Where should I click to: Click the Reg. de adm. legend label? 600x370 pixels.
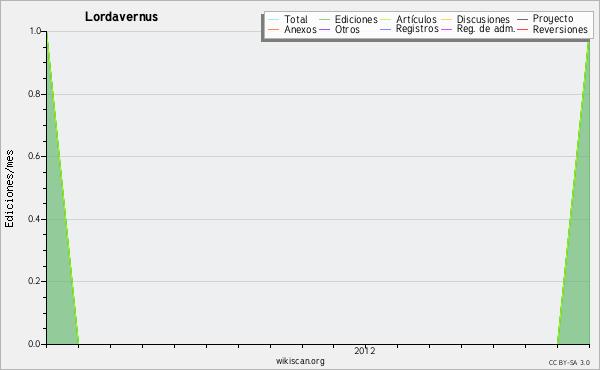click(486, 29)
